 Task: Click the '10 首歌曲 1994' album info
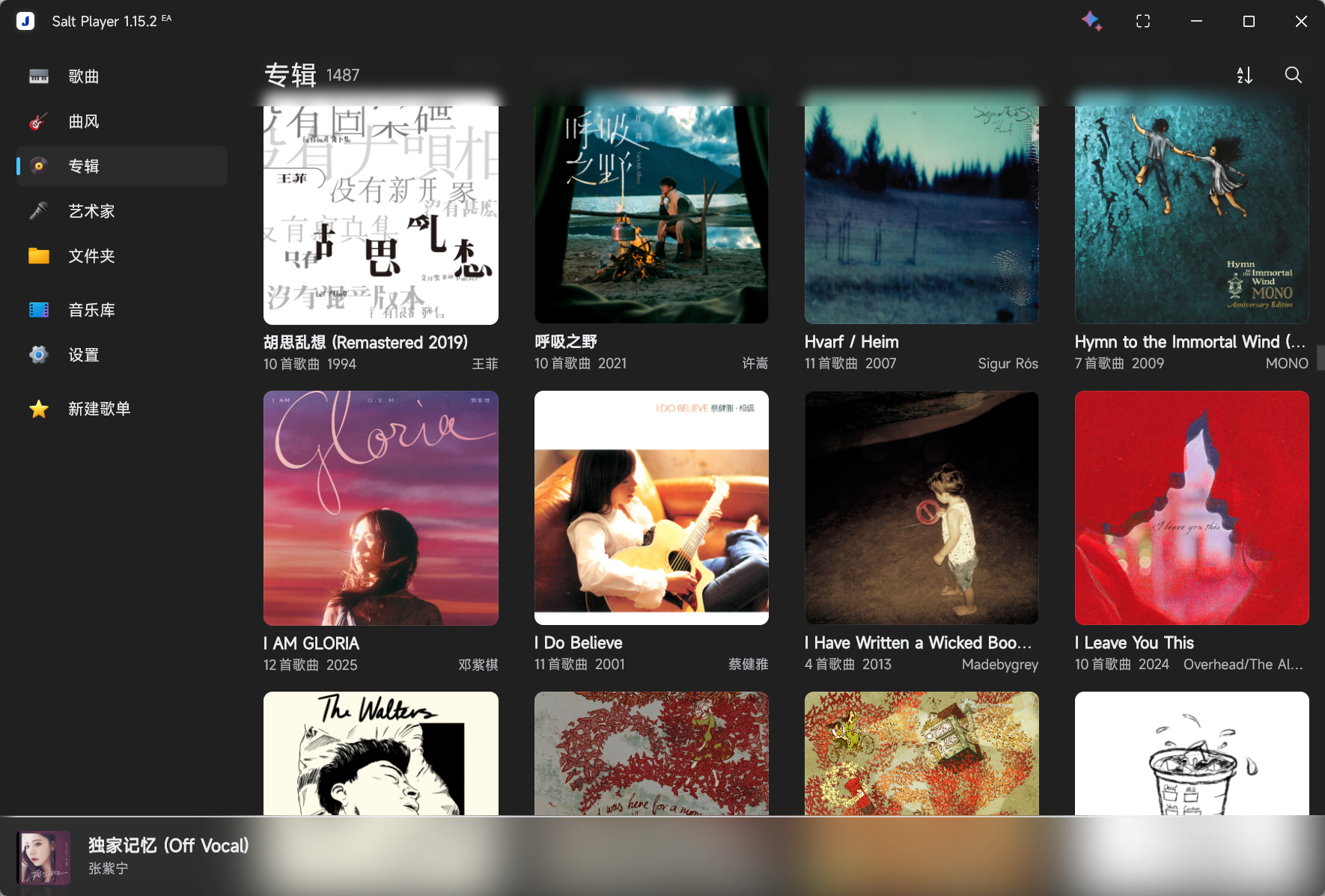[x=310, y=364]
